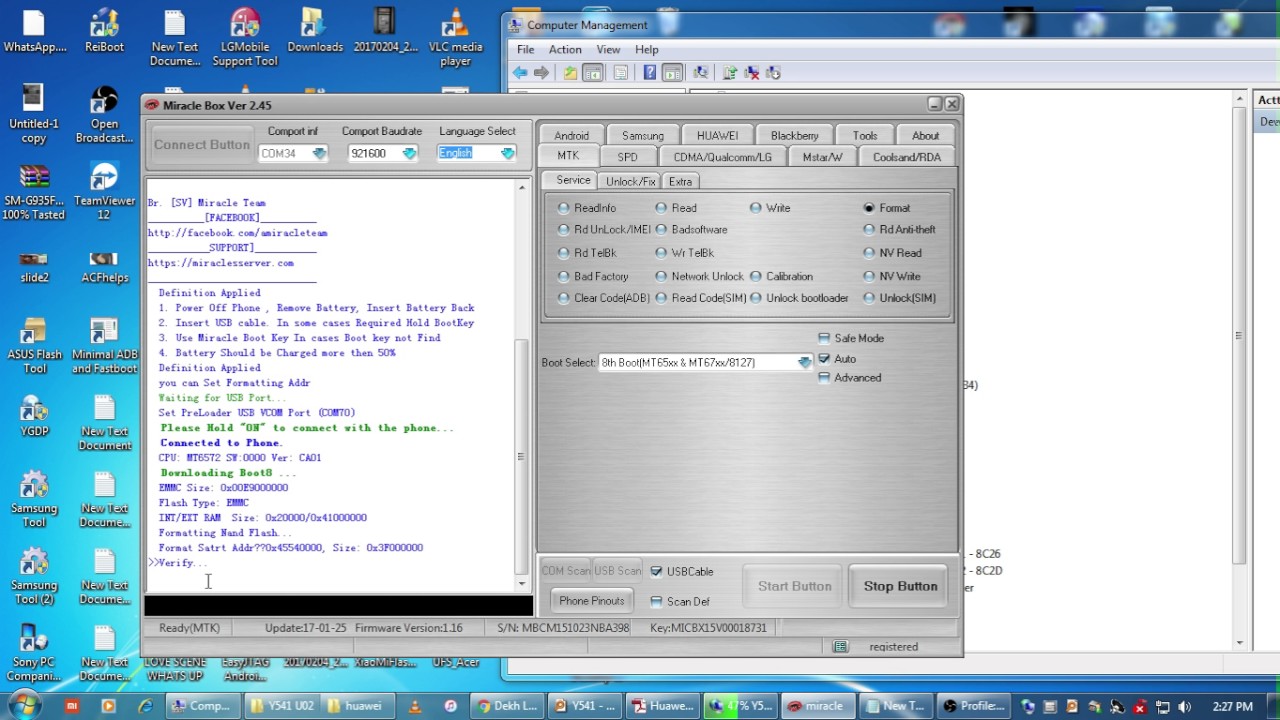Open Sony PC Companion desktop icon
This screenshot has width=1280, height=720.
click(35, 654)
